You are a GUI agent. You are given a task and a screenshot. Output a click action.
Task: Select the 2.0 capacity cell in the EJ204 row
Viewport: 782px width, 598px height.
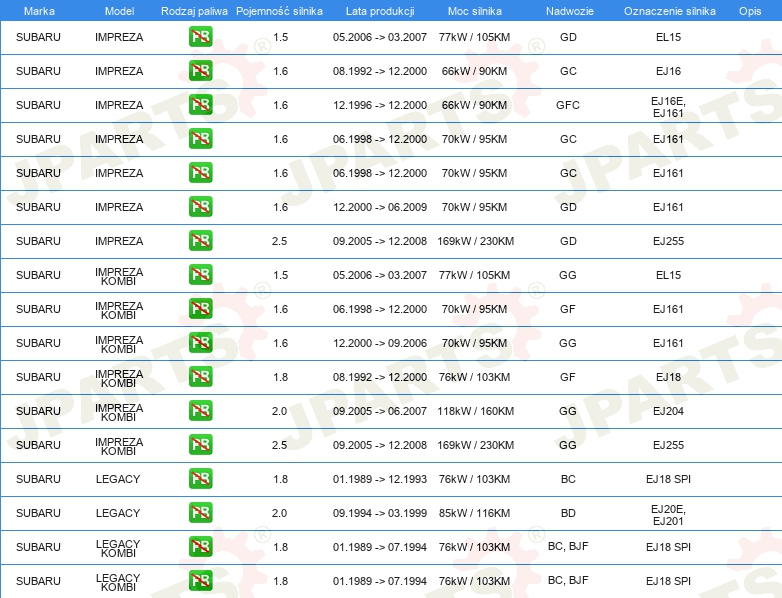279,411
